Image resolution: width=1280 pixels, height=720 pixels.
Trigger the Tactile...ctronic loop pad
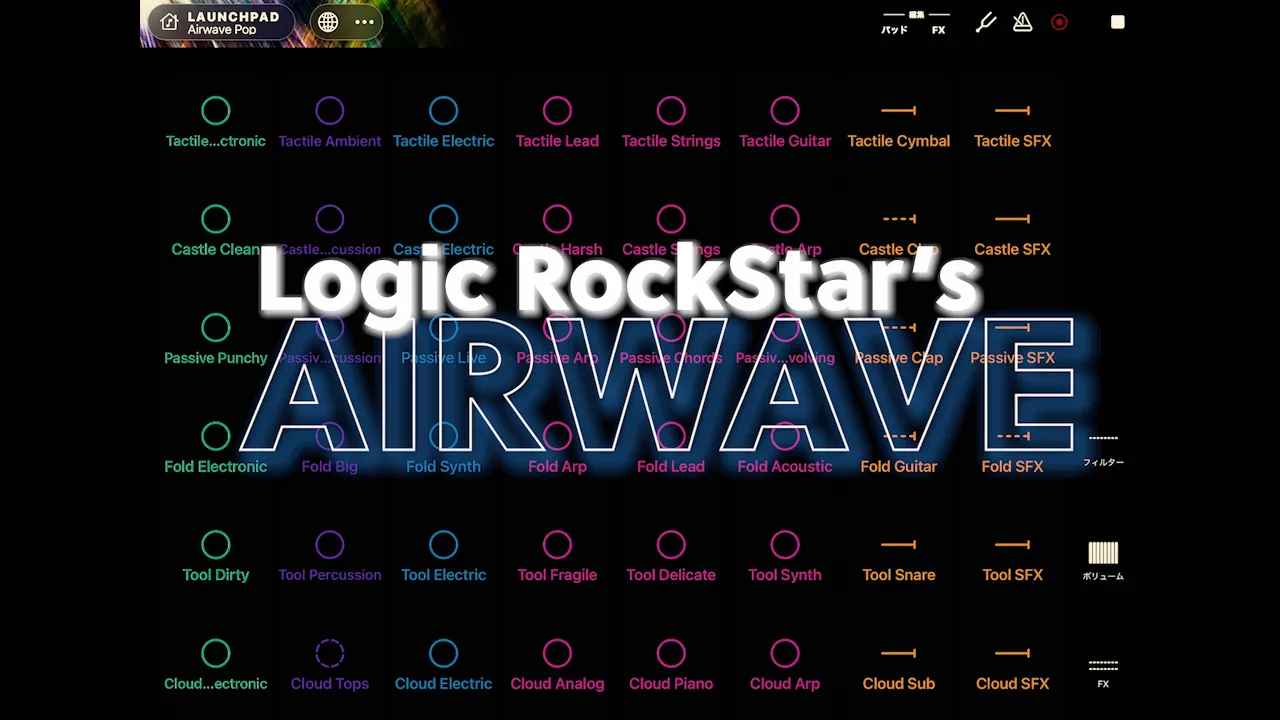click(216, 123)
